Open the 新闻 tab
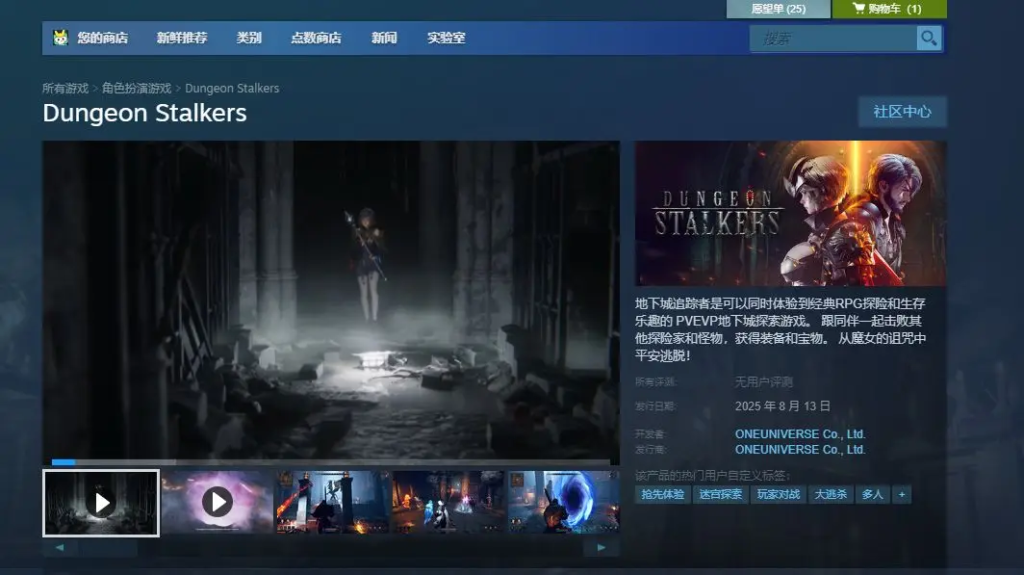 pos(384,38)
